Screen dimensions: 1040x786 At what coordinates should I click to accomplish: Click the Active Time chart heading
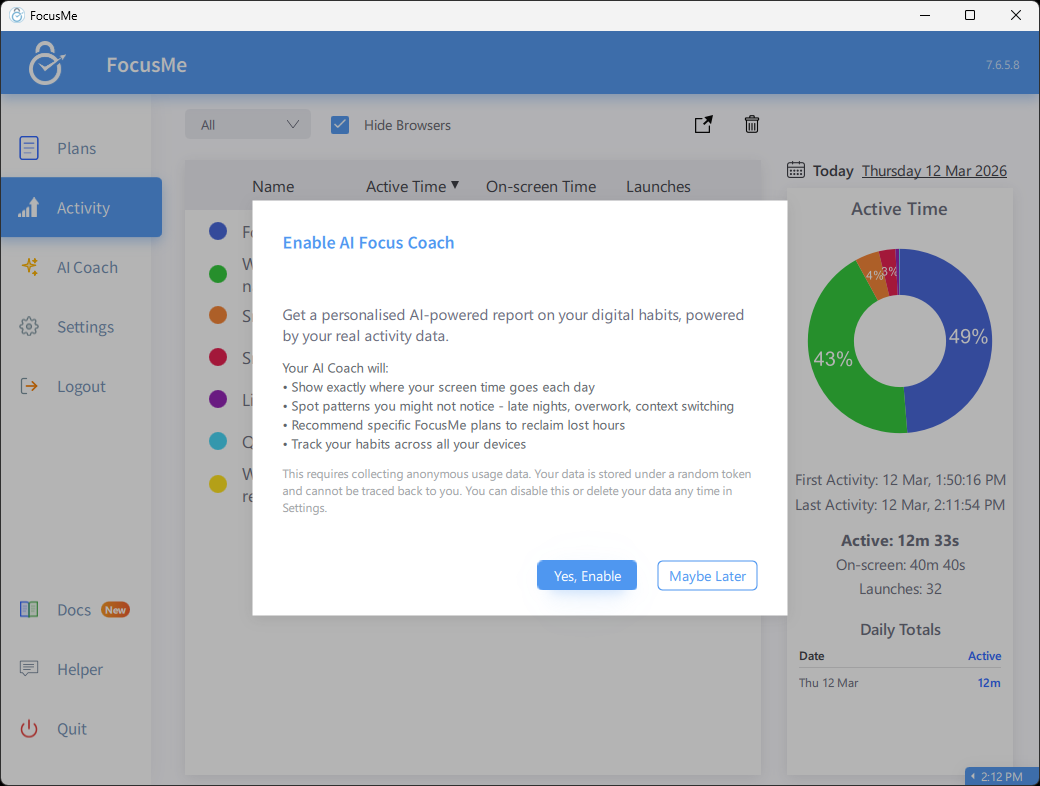tap(899, 209)
